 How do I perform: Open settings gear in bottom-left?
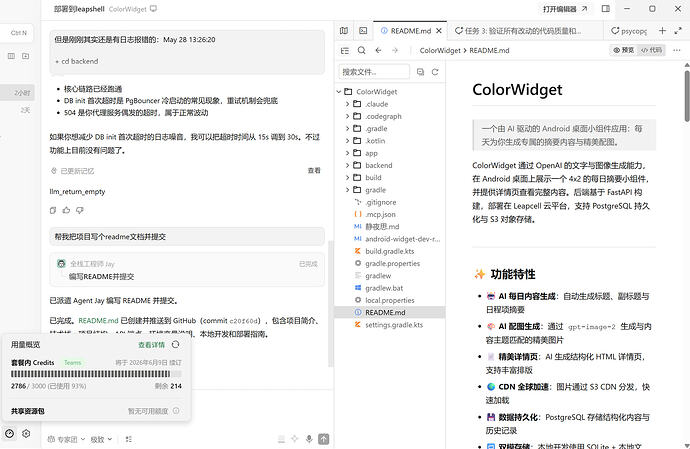[x=26, y=434]
